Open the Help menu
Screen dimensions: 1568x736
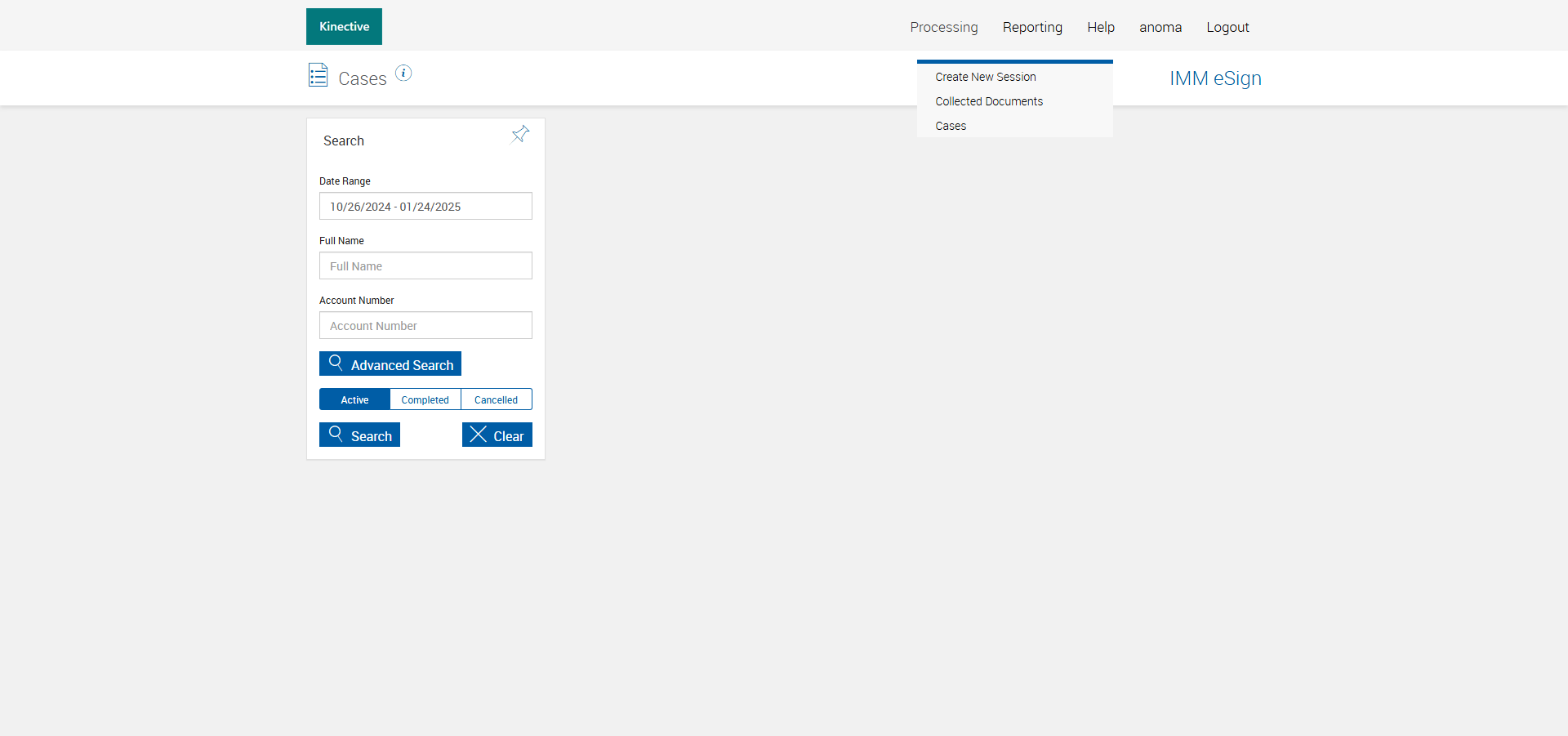(1101, 27)
